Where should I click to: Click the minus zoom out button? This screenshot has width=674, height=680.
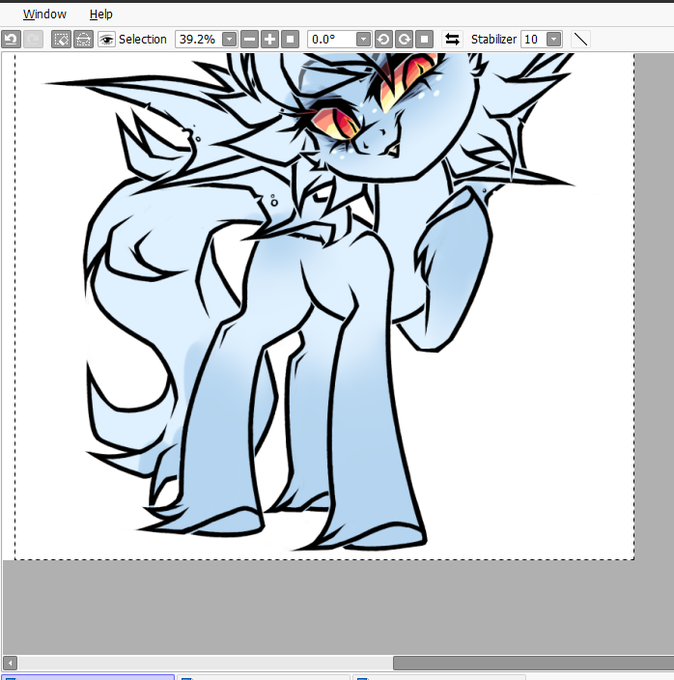pyautogui.click(x=249, y=39)
